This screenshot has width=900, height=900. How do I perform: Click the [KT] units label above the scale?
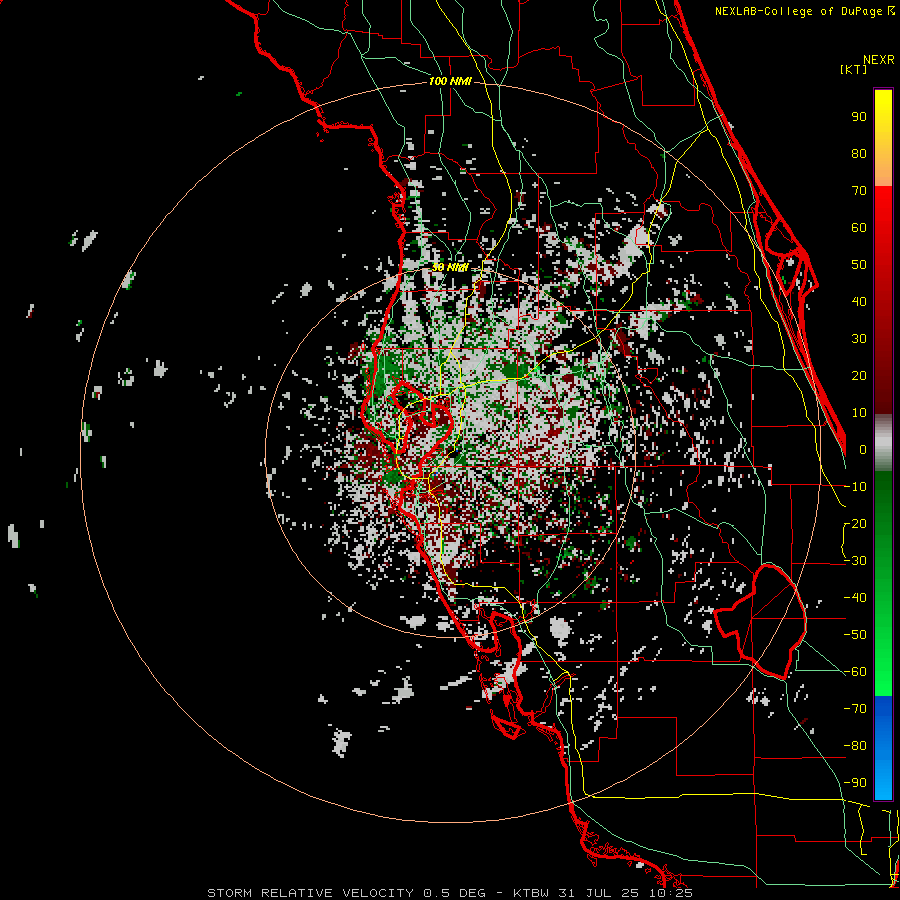(854, 69)
